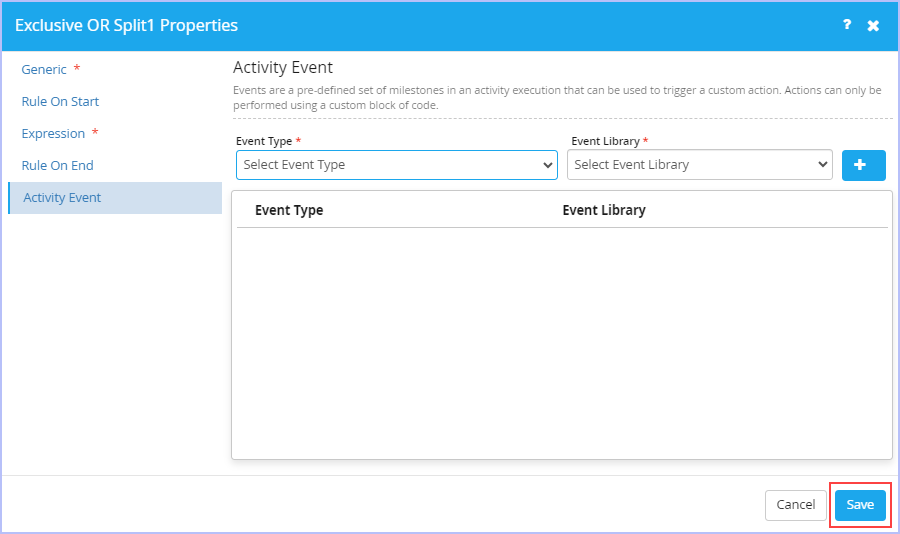Select the Rule On End tab

[x=57, y=165]
